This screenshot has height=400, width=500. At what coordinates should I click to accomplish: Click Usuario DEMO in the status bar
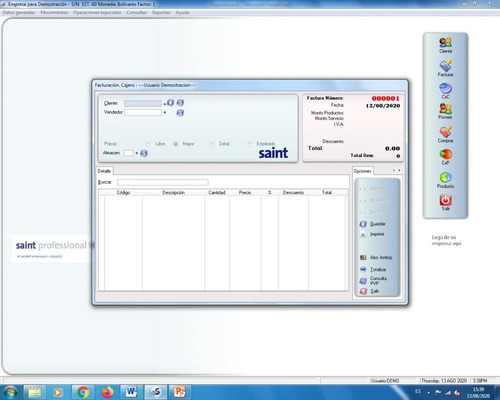[385, 381]
